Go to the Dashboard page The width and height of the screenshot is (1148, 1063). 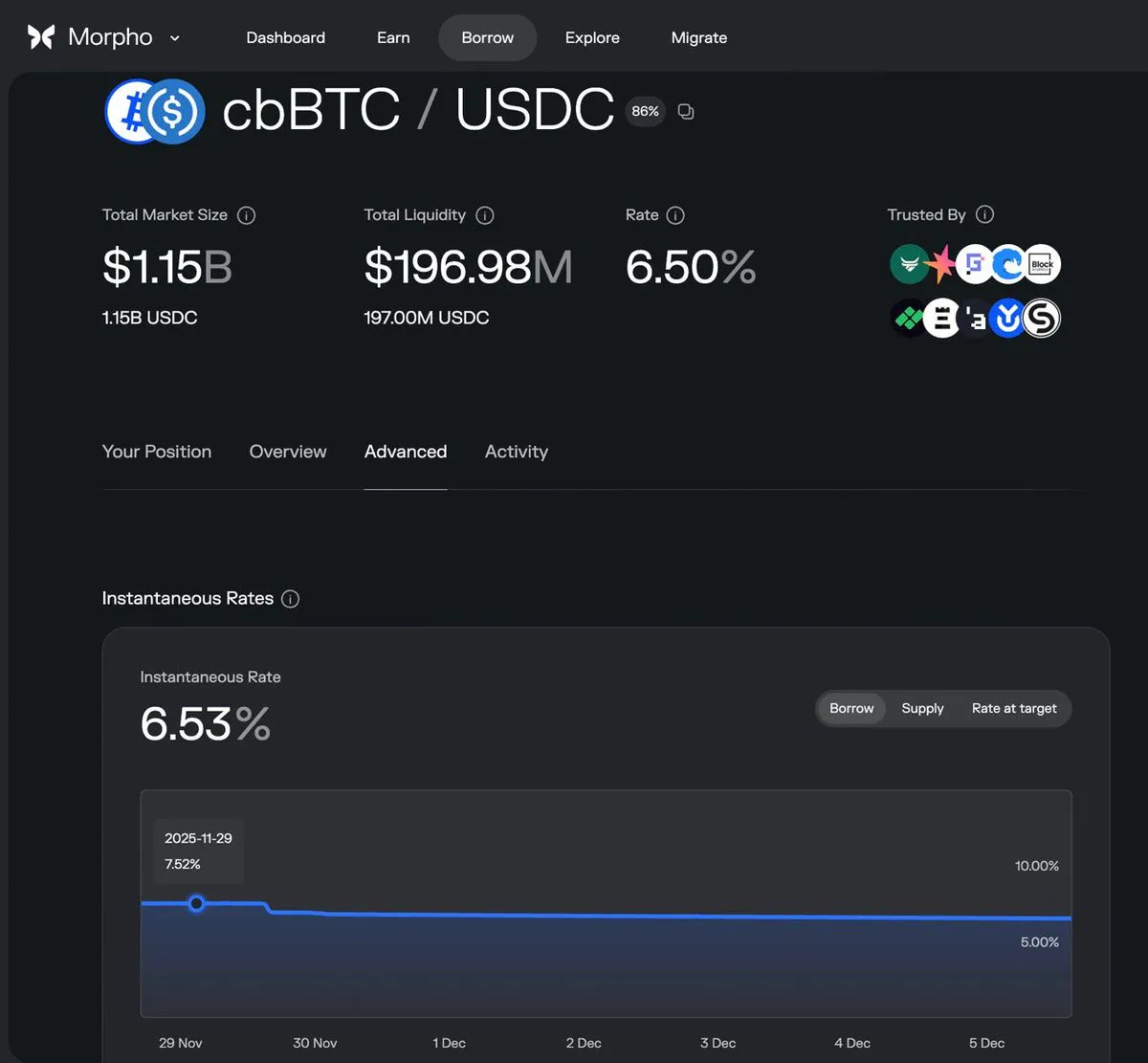coord(285,38)
